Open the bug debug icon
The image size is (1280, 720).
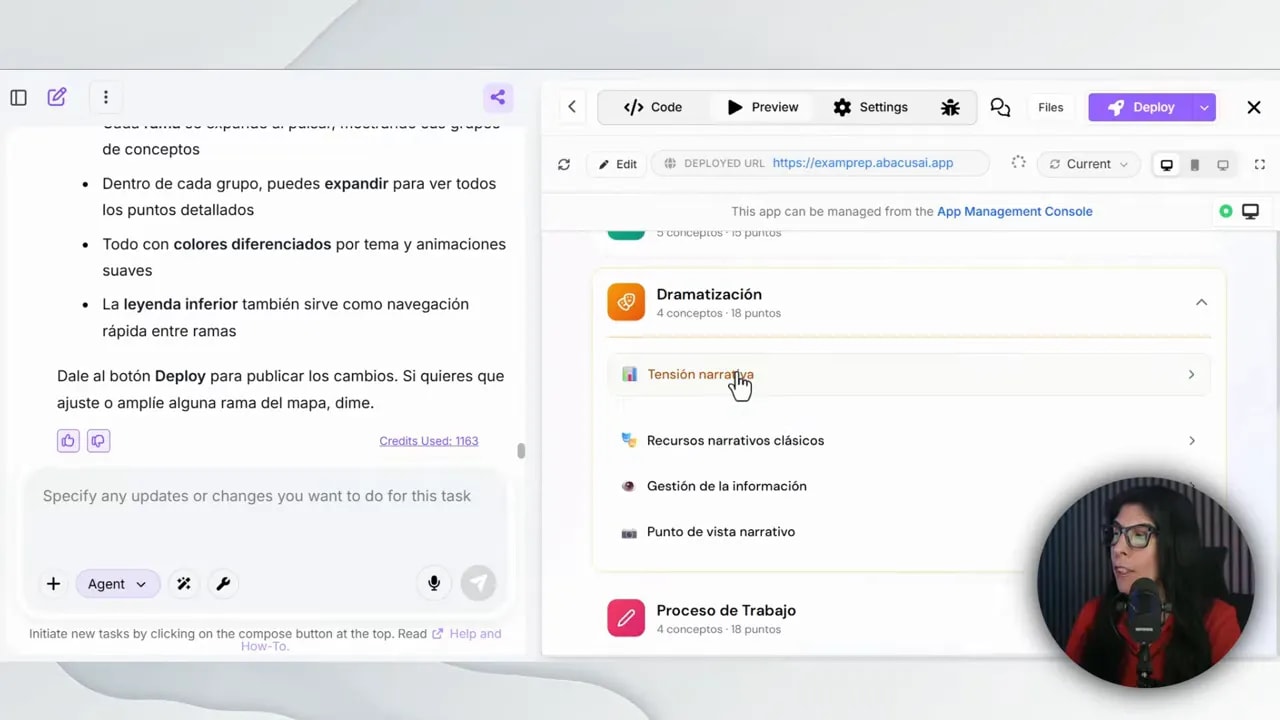[950, 107]
